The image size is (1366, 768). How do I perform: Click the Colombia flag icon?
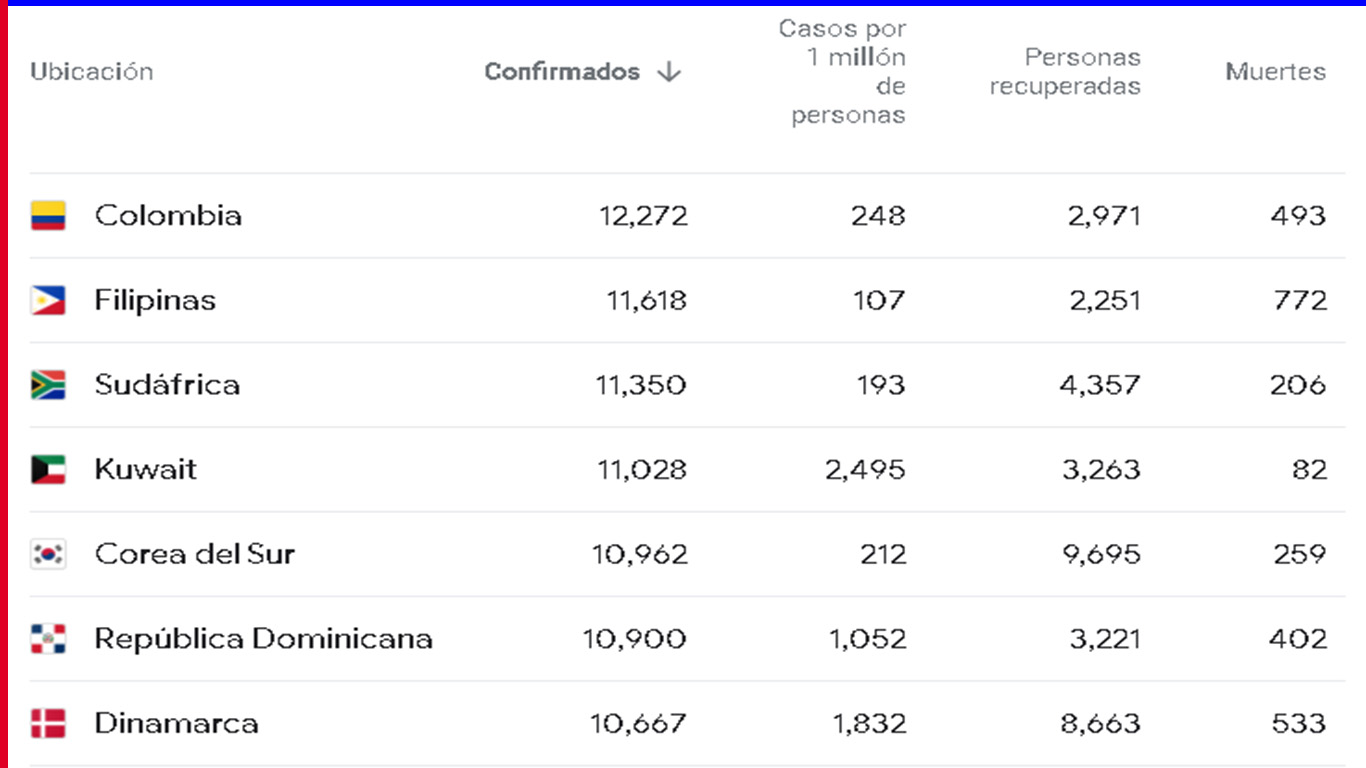[48, 216]
